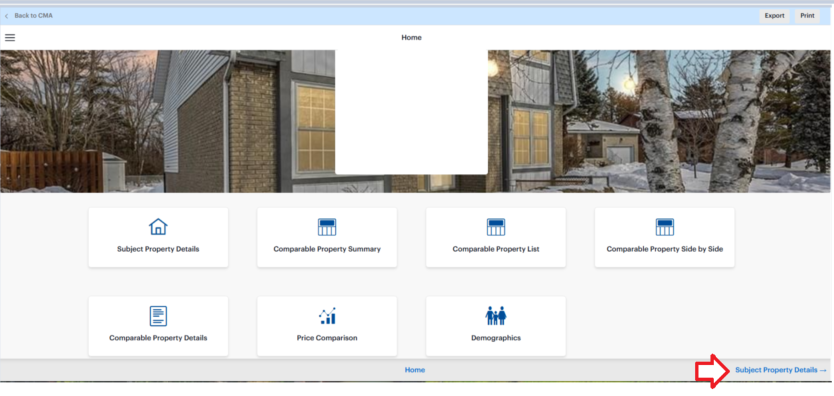Click the table icon above Comparable Property Summary

pyautogui.click(x=327, y=227)
